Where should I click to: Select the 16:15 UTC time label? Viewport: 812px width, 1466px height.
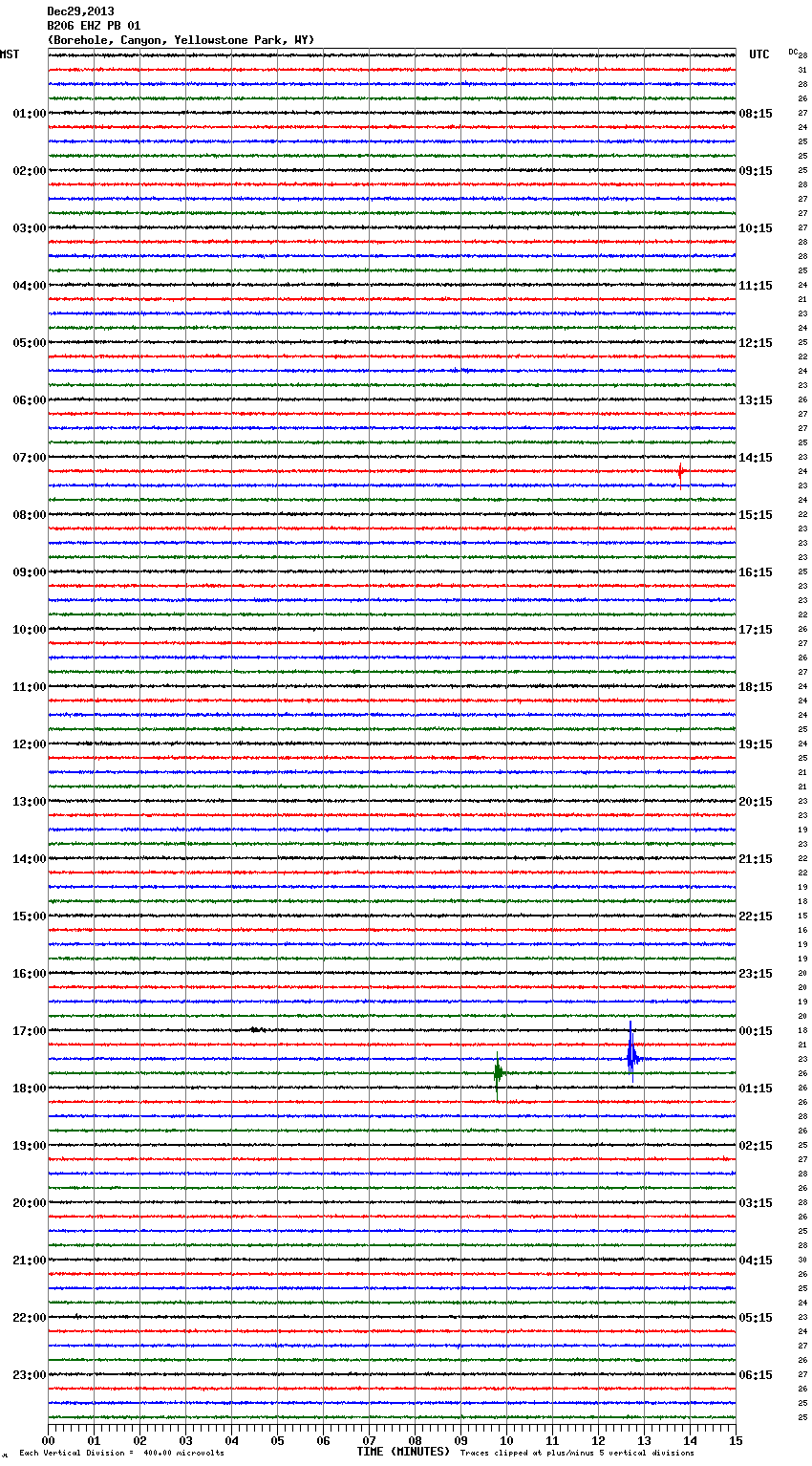coord(756,572)
